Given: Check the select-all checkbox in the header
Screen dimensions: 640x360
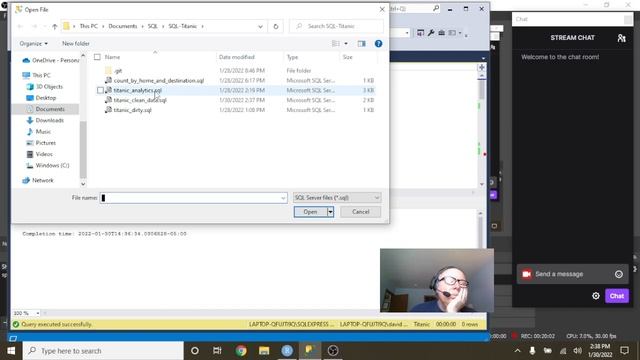Looking at the screenshot, I should click(97, 57).
